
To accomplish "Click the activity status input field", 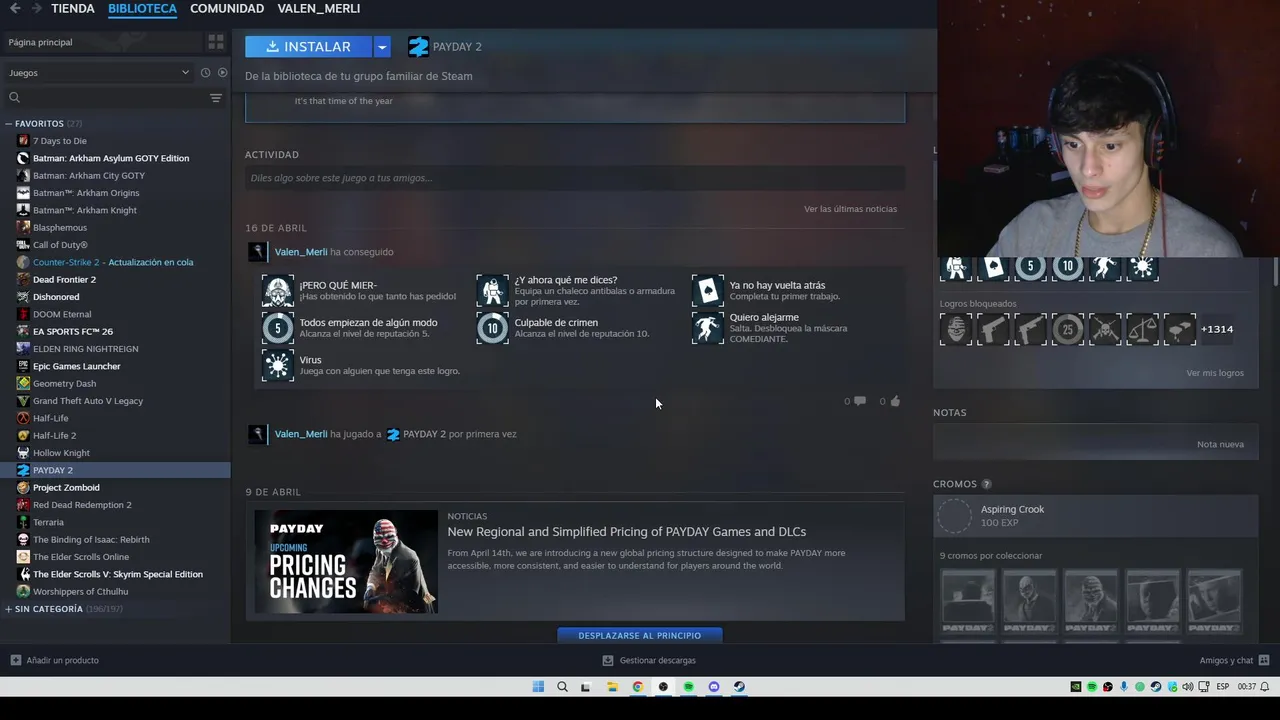I will pos(575,178).
